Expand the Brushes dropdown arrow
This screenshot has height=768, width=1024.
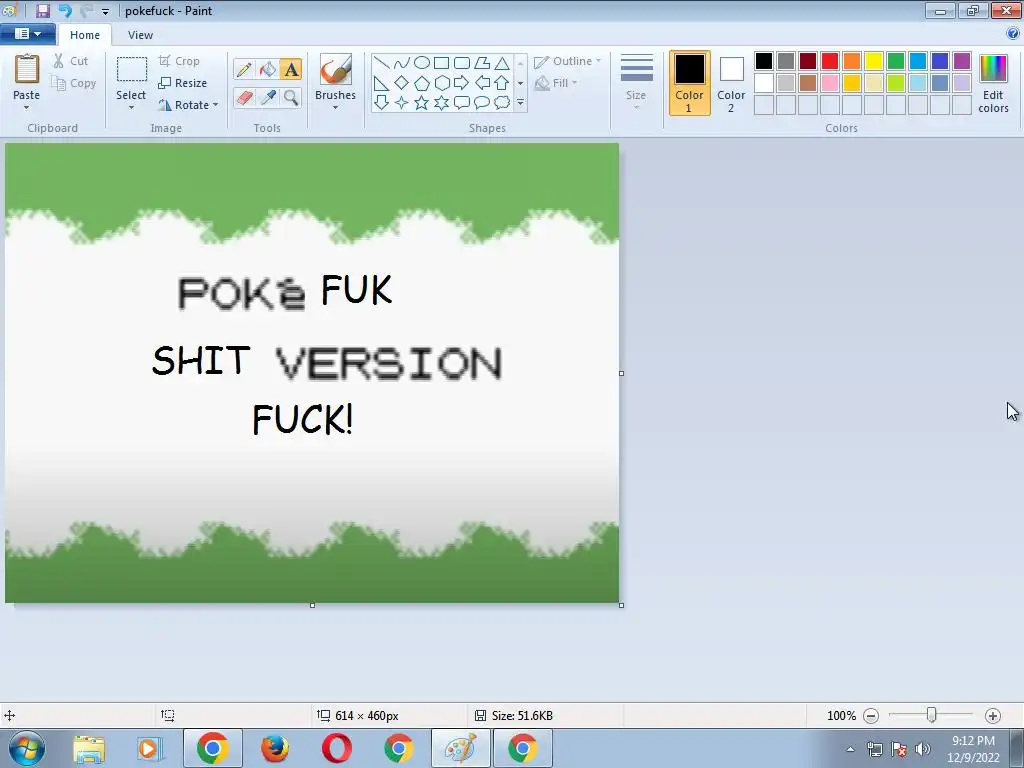(x=336, y=108)
